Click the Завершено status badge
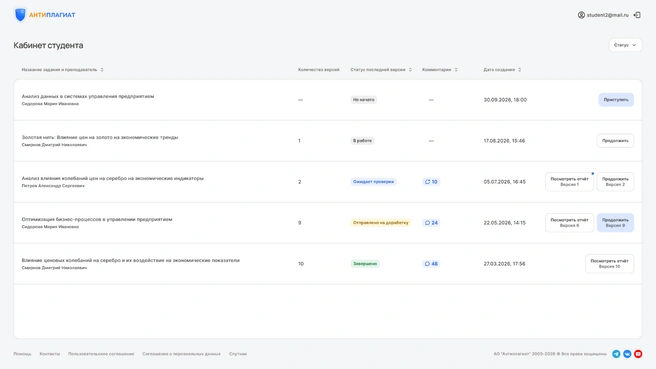The height and width of the screenshot is (369, 656). click(365, 264)
